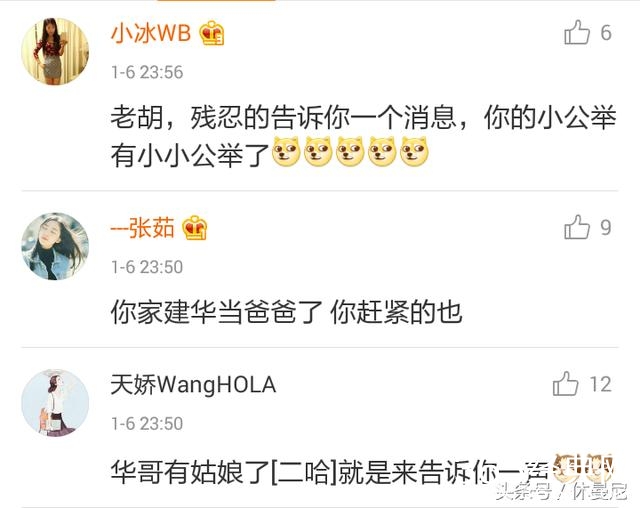Click the crown badge next to 一张茹
Viewport: 640px width, 508px height.
coord(195,228)
